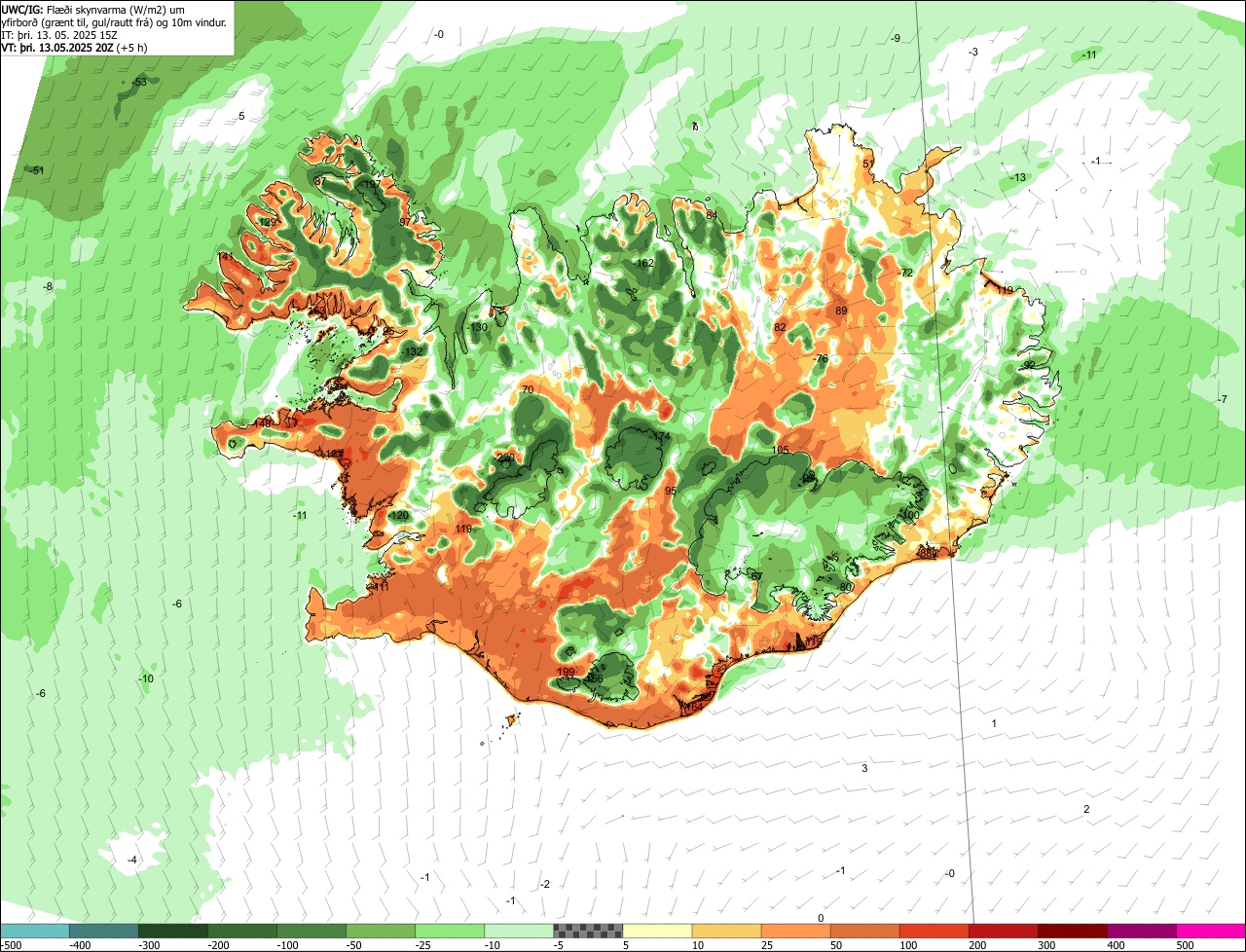Select the legend swatch for -100 to -50
The width and height of the screenshot is (1246, 952).
tap(311, 931)
